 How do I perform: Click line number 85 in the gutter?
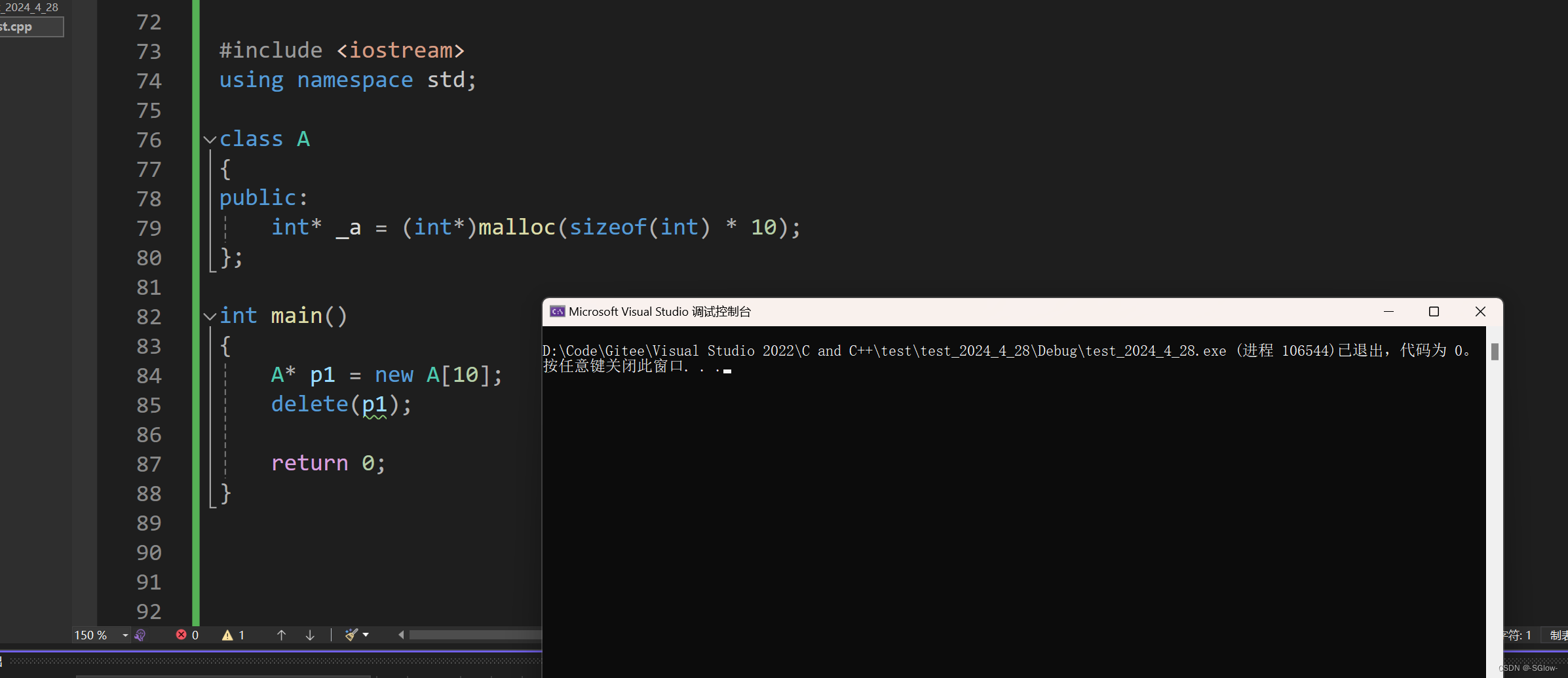click(x=149, y=405)
